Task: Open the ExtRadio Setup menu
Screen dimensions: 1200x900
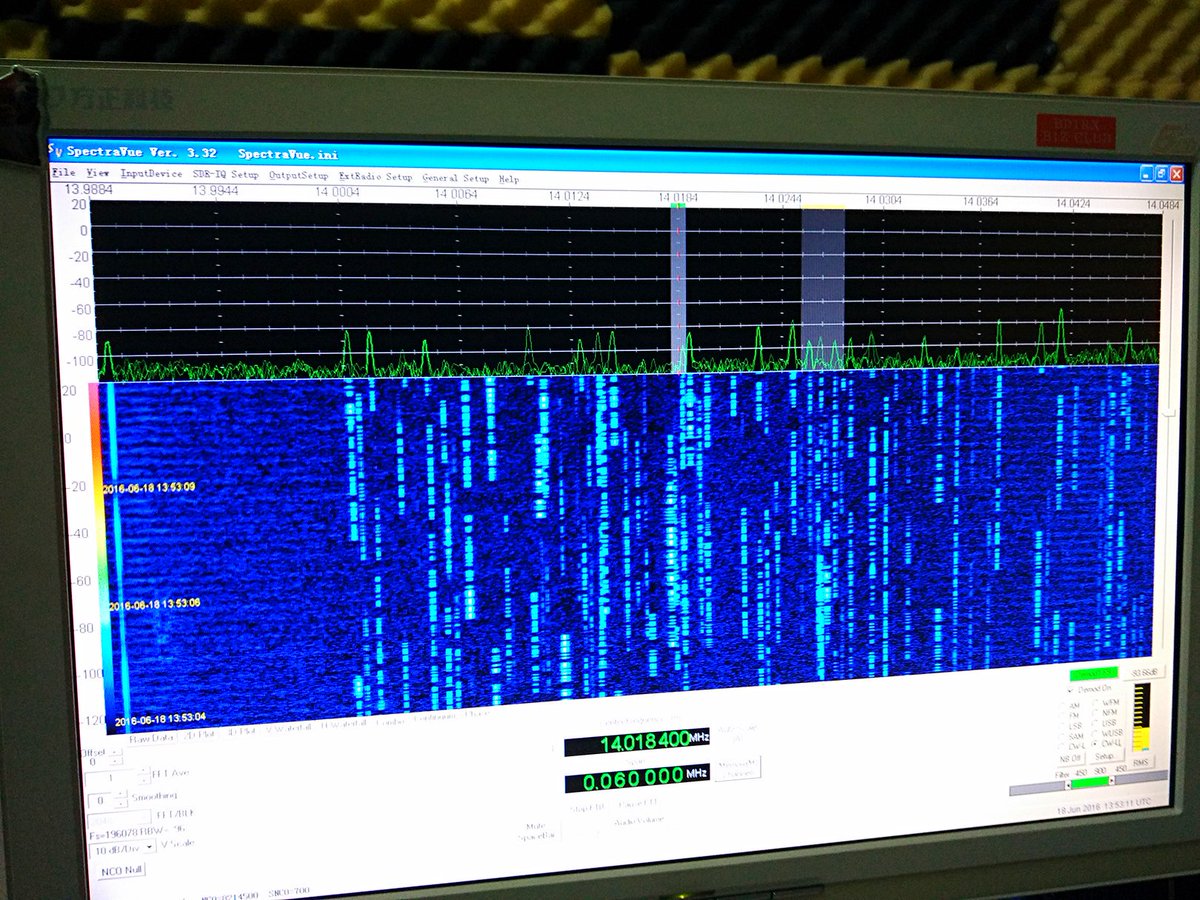Action: click(x=375, y=176)
